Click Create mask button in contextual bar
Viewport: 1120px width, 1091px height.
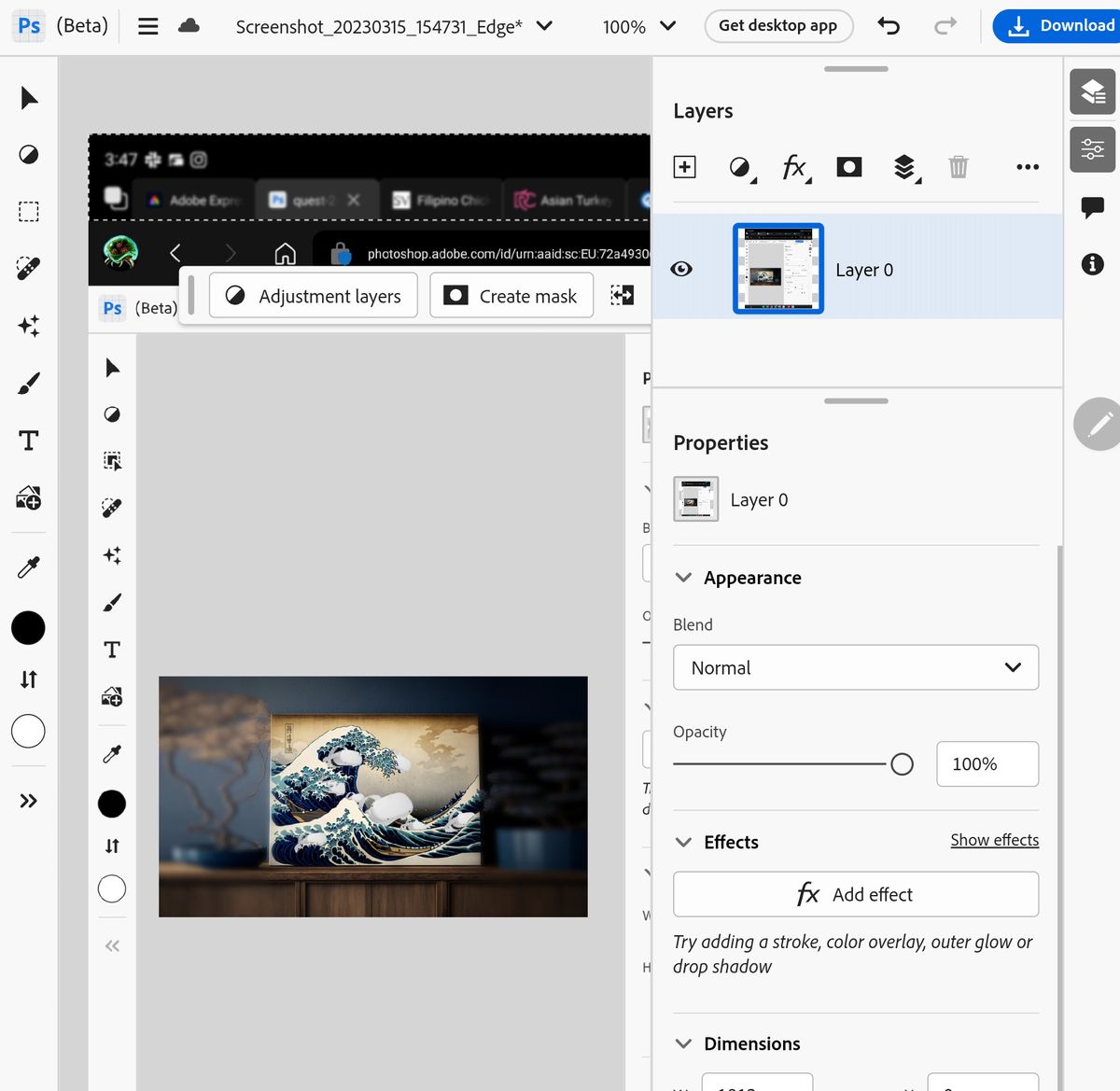511,295
